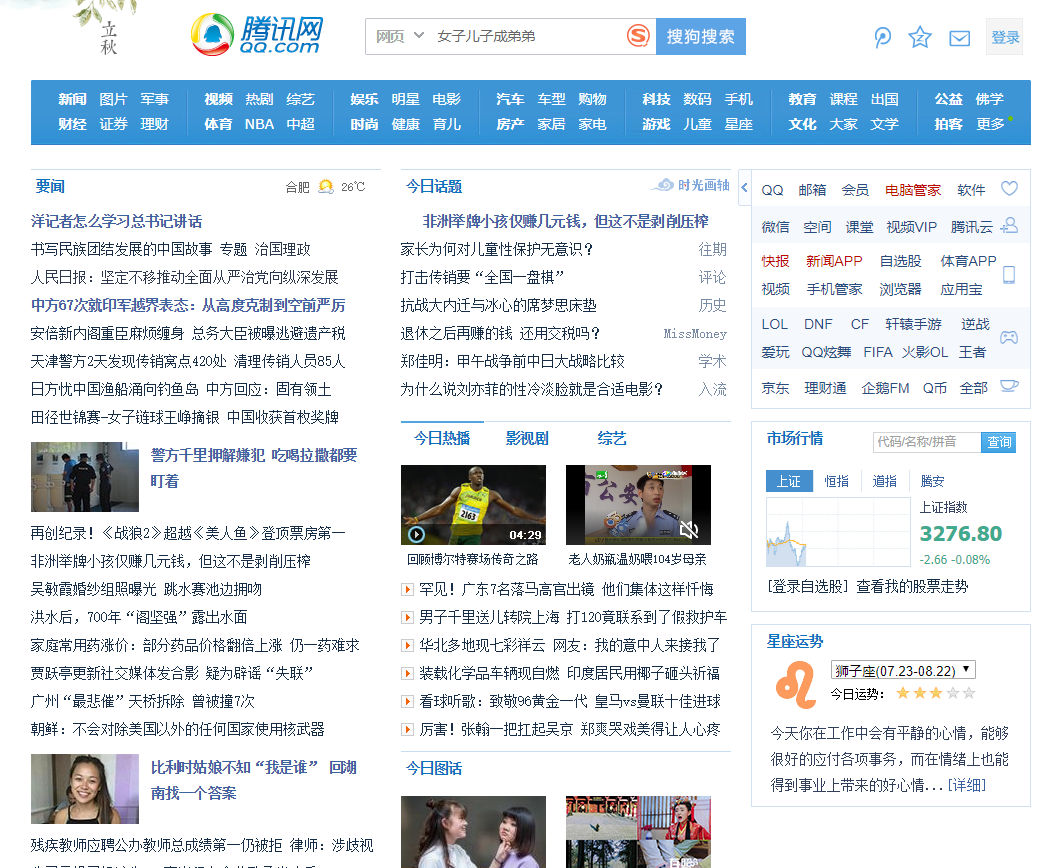Click the Qzone star icon at top right
Viewport: 1040px width, 868px height.
(x=920, y=37)
